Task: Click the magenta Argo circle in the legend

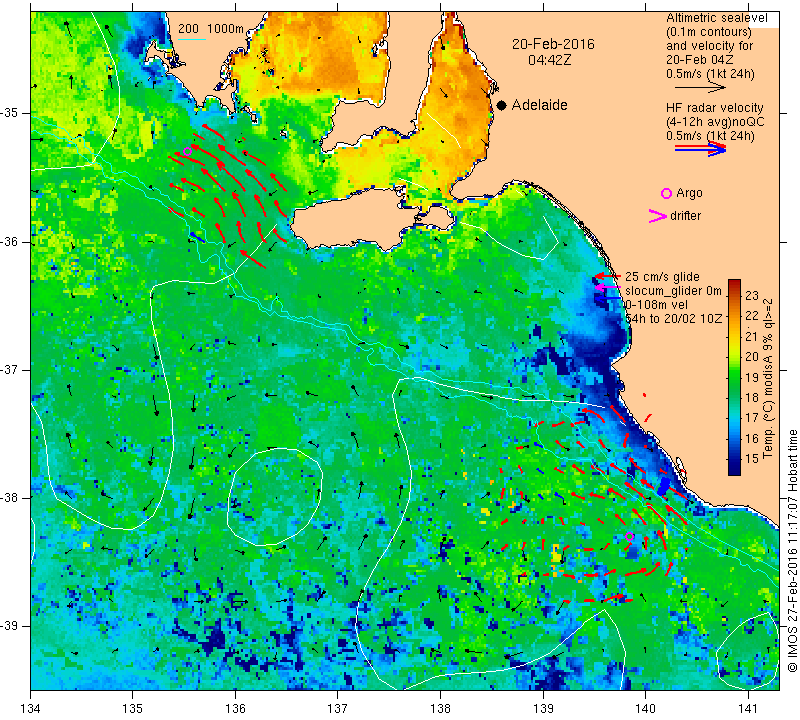Action: coord(666,193)
